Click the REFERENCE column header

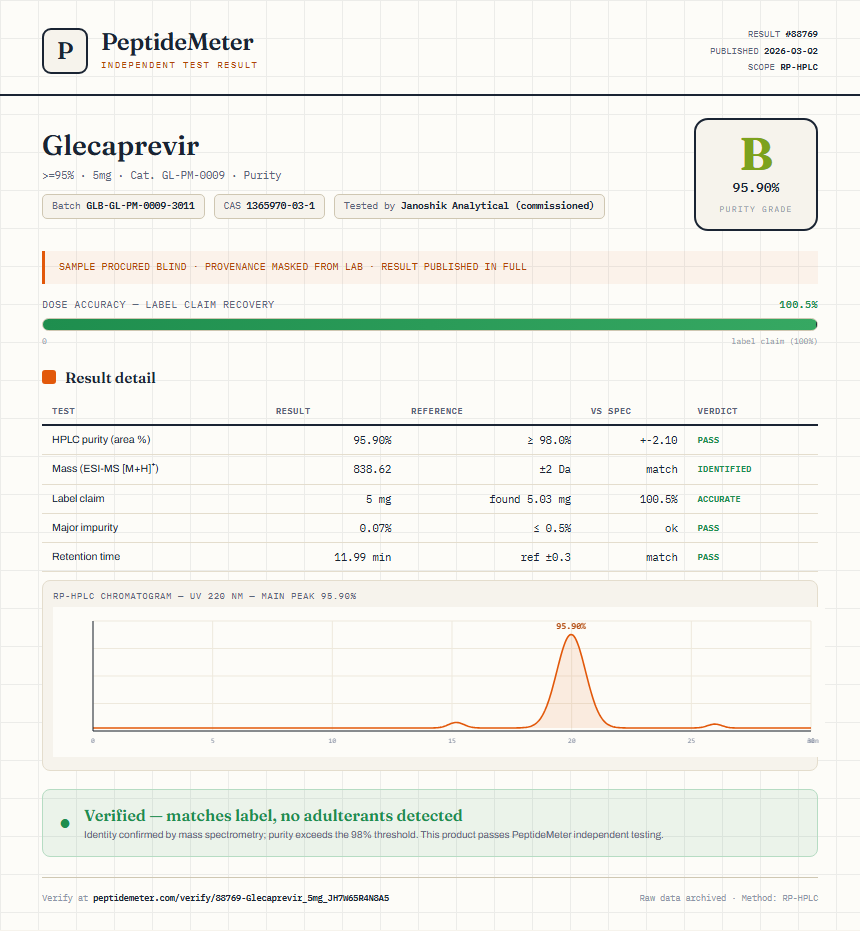click(x=437, y=411)
